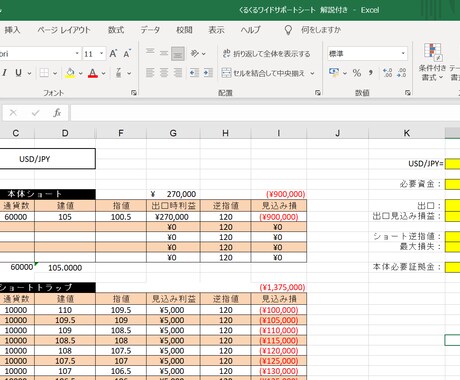
Task: Open the 表示 (View) tab
Action: point(216,30)
